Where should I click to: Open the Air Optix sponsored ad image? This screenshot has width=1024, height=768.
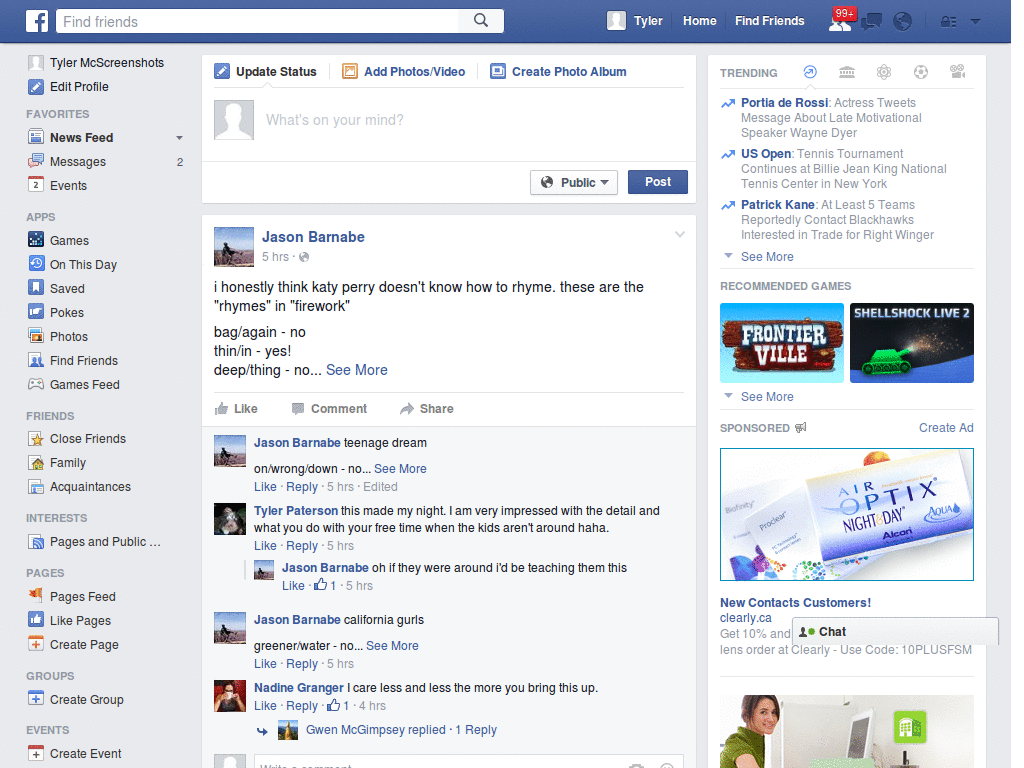coord(846,515)
